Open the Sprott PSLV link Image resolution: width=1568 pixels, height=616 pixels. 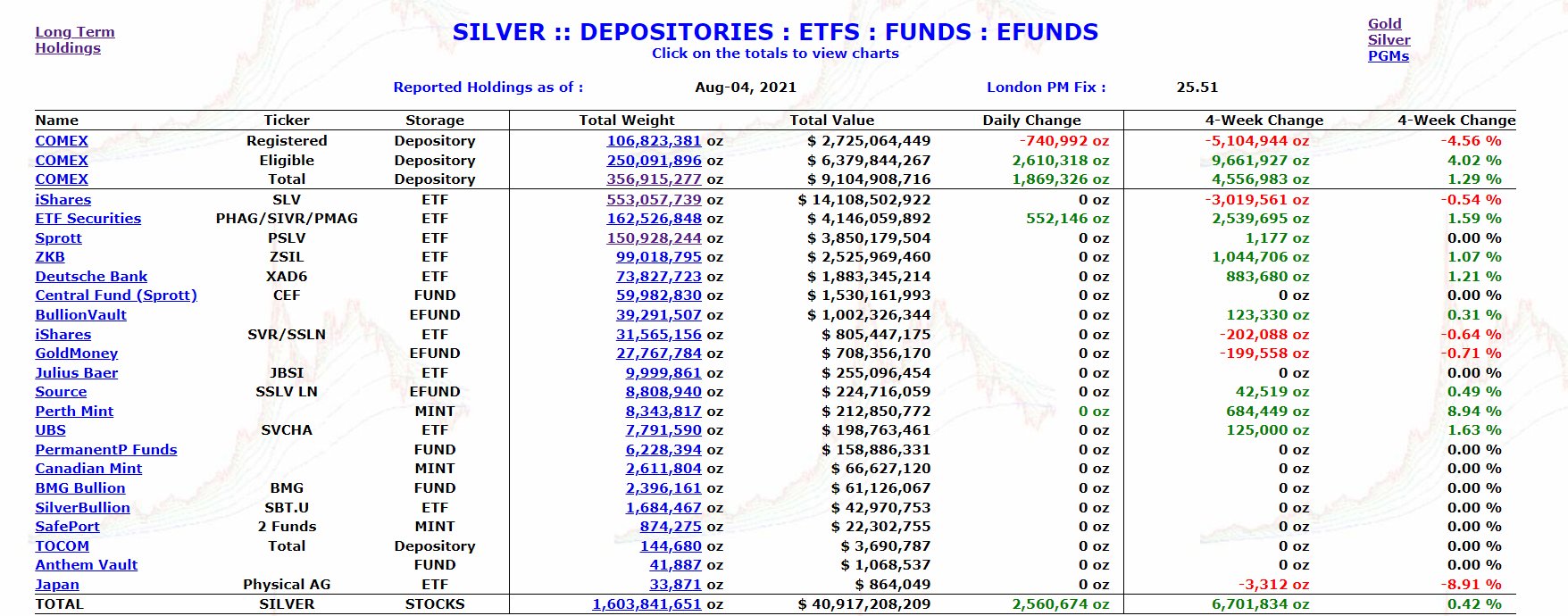(59, 238)
